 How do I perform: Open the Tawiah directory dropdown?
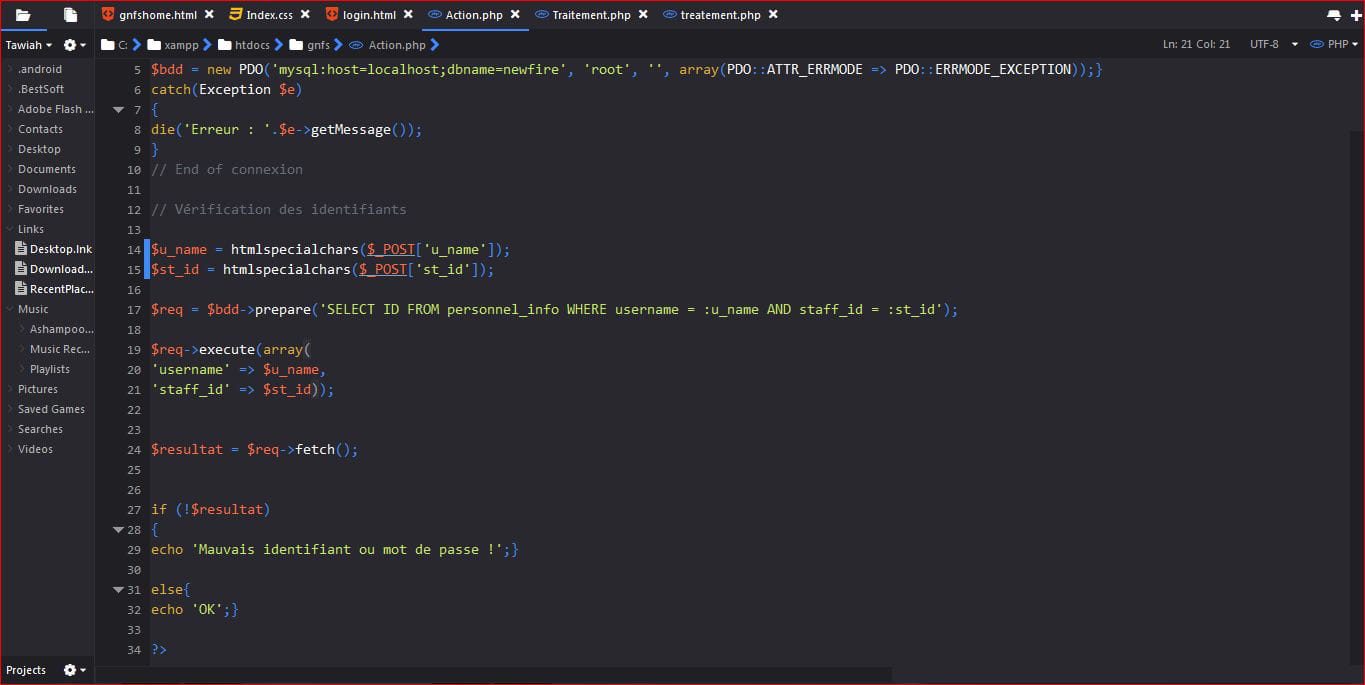pyautogui.click(x=29, y=45)
